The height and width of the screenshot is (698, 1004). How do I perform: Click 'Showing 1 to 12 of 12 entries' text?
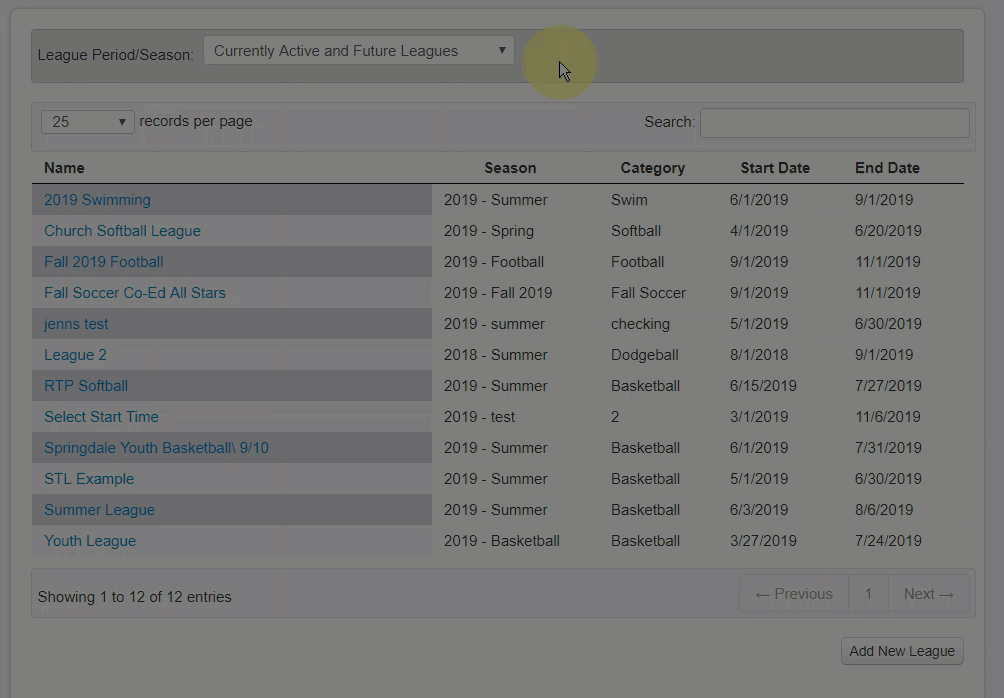click(x=134, y=597)
